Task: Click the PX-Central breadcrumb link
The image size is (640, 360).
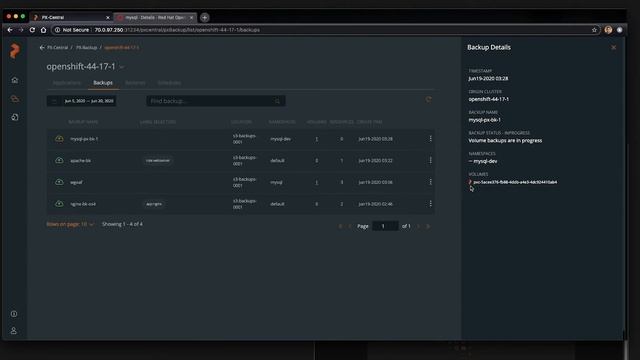Action: click(x=57, y=48)
